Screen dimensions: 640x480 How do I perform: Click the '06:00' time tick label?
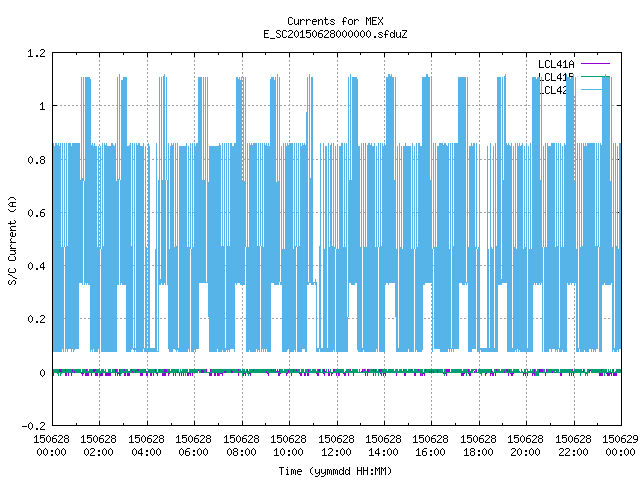coord(193,452)
